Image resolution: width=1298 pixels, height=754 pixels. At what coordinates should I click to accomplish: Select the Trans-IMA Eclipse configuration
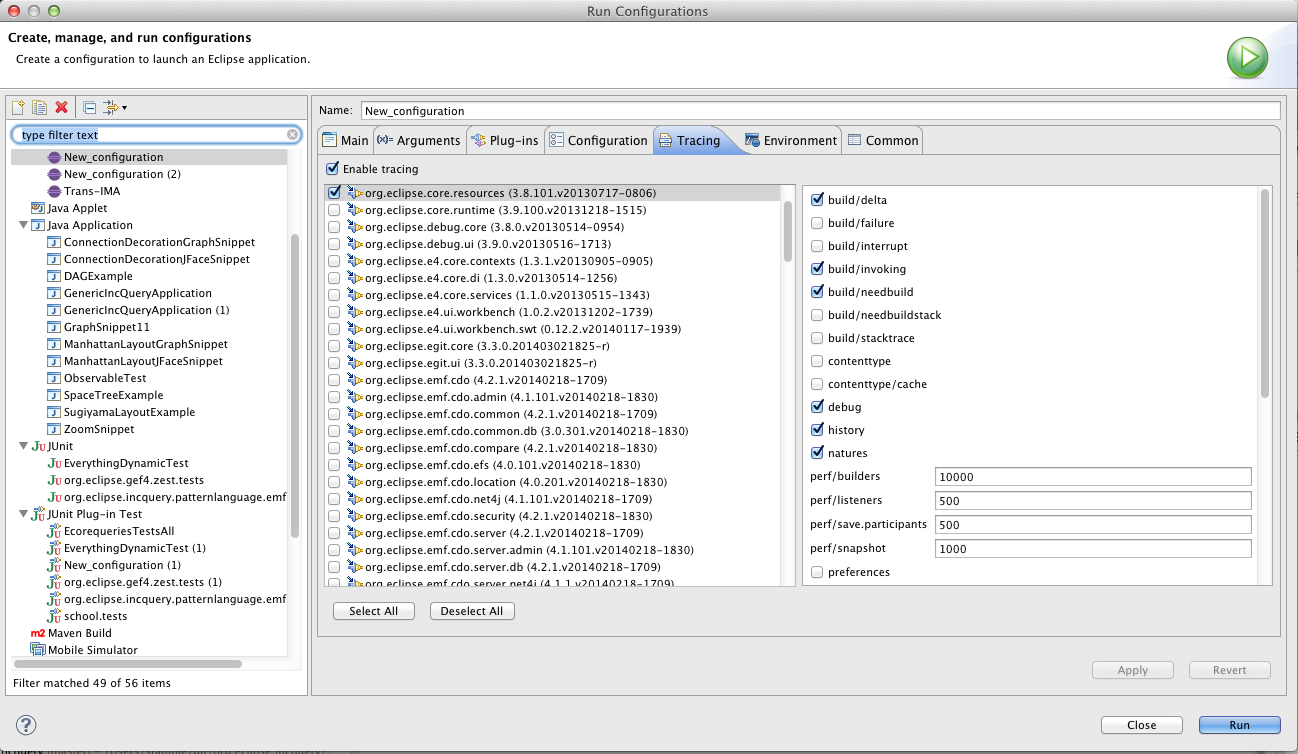(93, 191)
